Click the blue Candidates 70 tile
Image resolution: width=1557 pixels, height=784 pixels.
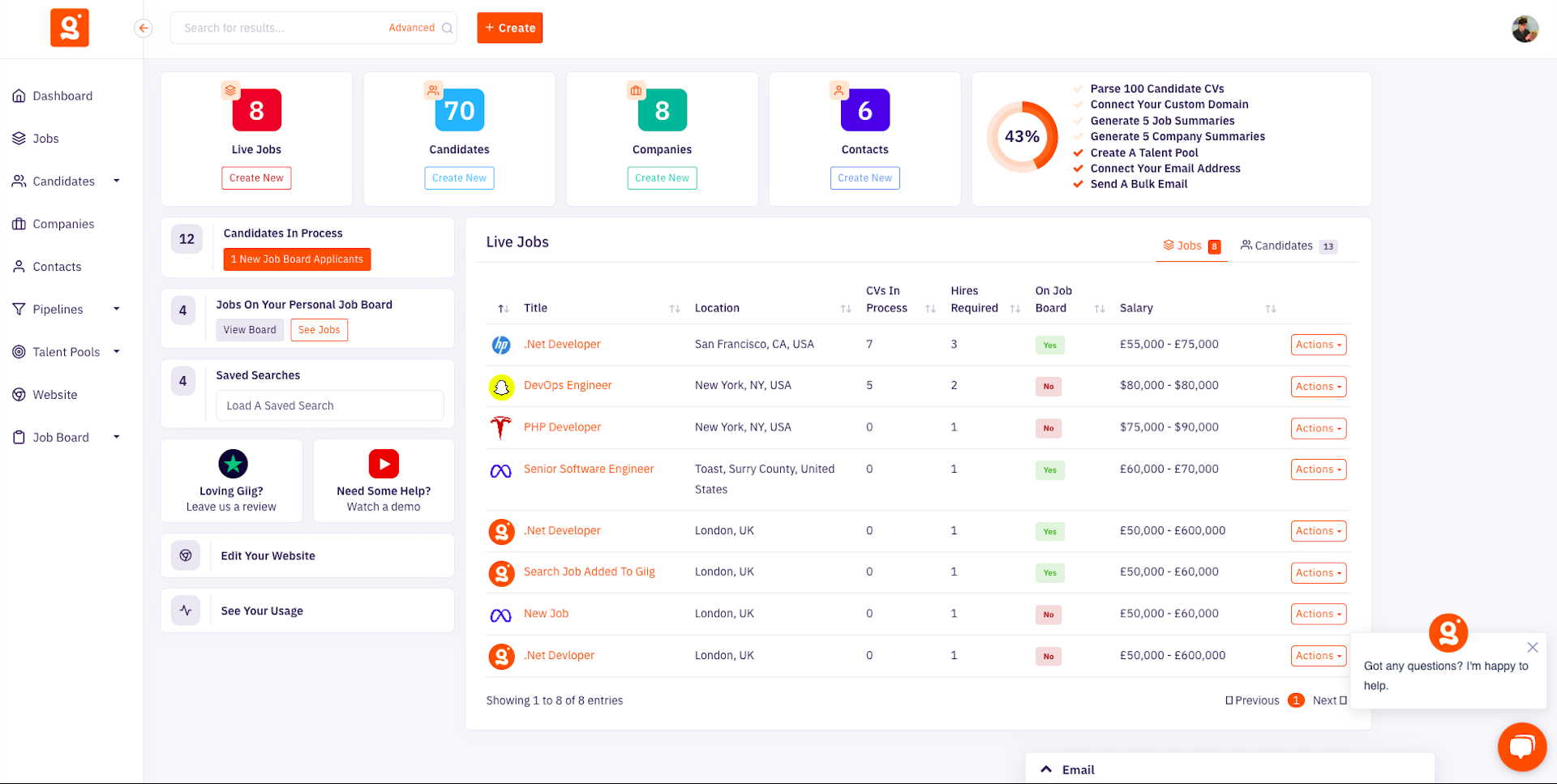[x=460, y=110]
